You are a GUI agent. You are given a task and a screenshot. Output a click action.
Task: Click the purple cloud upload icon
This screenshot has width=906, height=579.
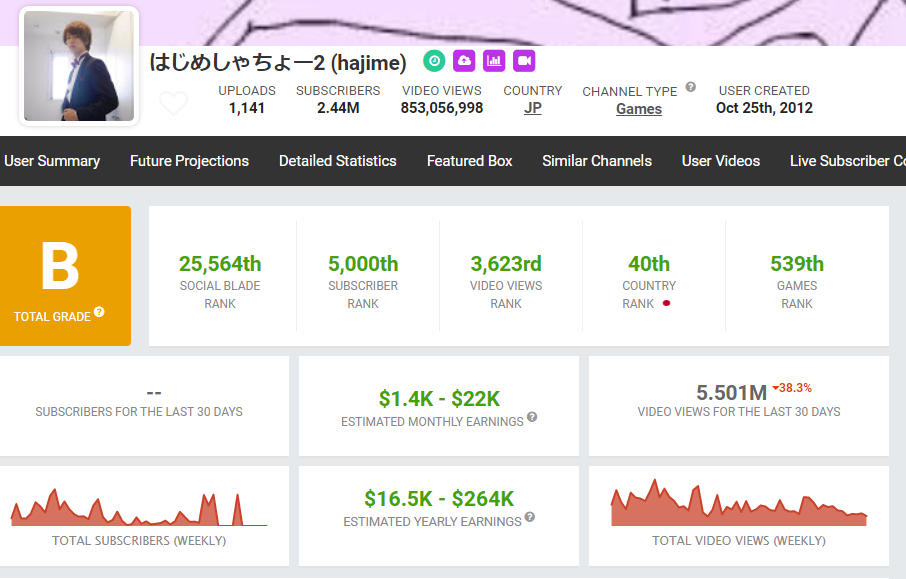[464, 61]
